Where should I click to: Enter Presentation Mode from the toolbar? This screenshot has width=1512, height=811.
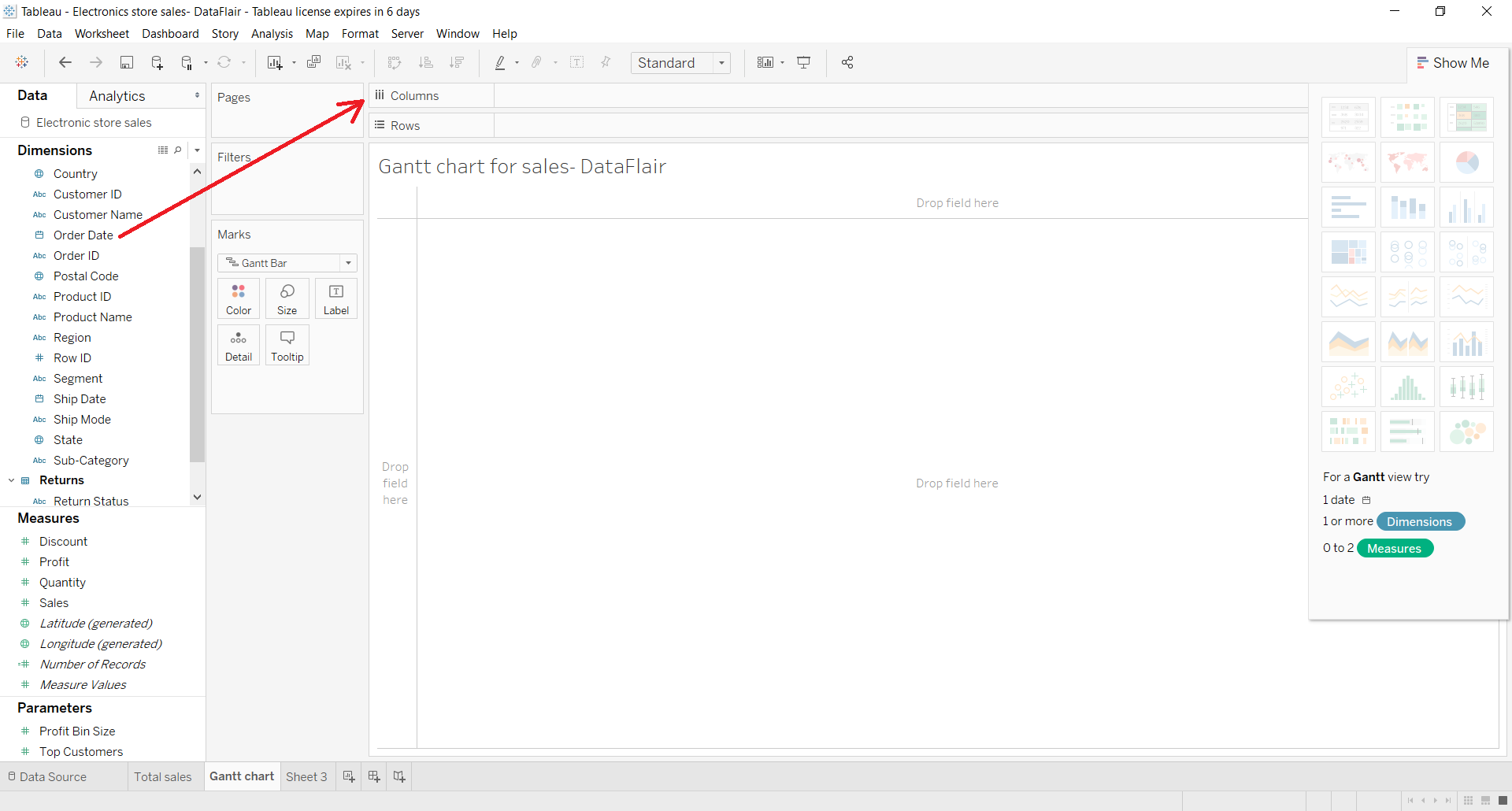804,62
